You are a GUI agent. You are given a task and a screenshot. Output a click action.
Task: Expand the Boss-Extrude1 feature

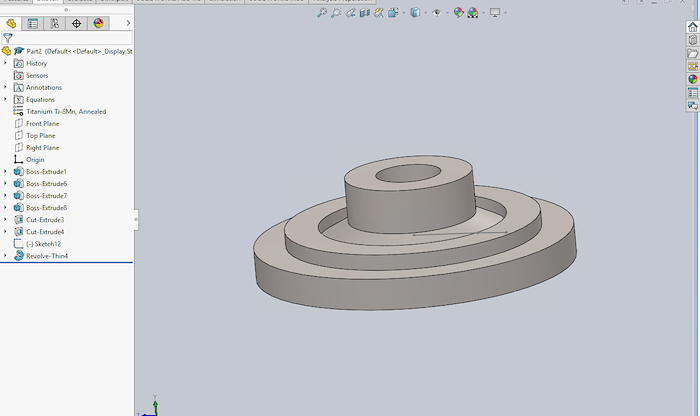point(5,171)
